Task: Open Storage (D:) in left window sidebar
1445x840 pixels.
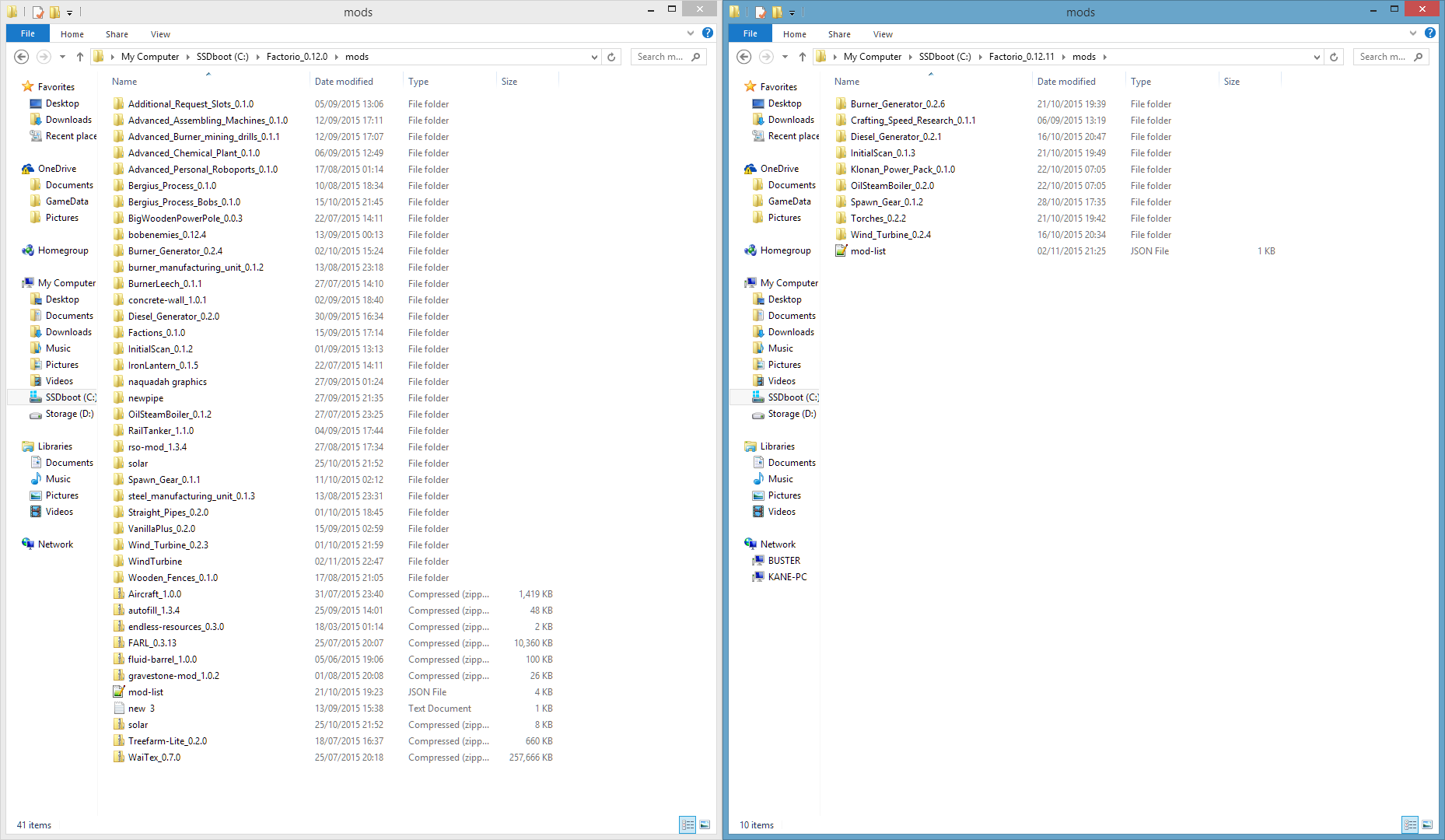Action: (69, 414)
